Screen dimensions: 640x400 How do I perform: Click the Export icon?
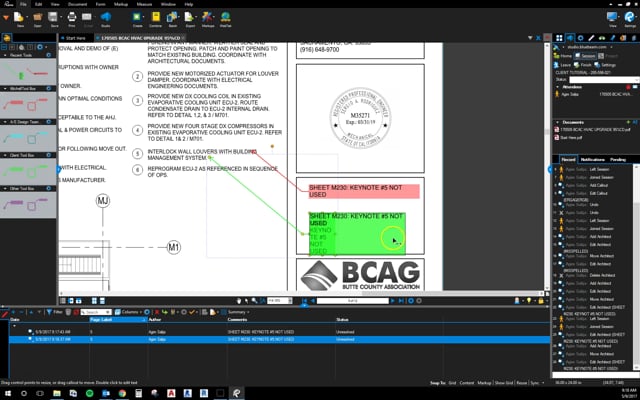click(x=190, y=17)
